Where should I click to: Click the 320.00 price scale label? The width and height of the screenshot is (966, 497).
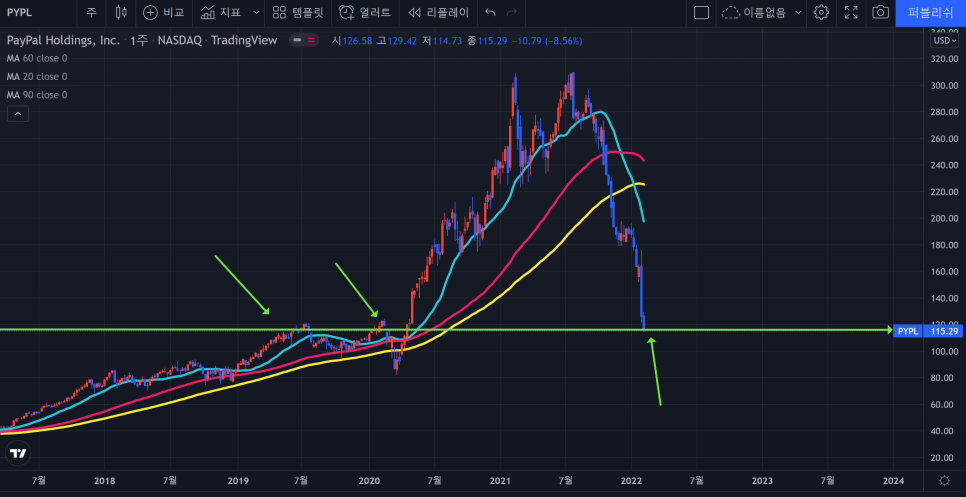pos(944,59)
